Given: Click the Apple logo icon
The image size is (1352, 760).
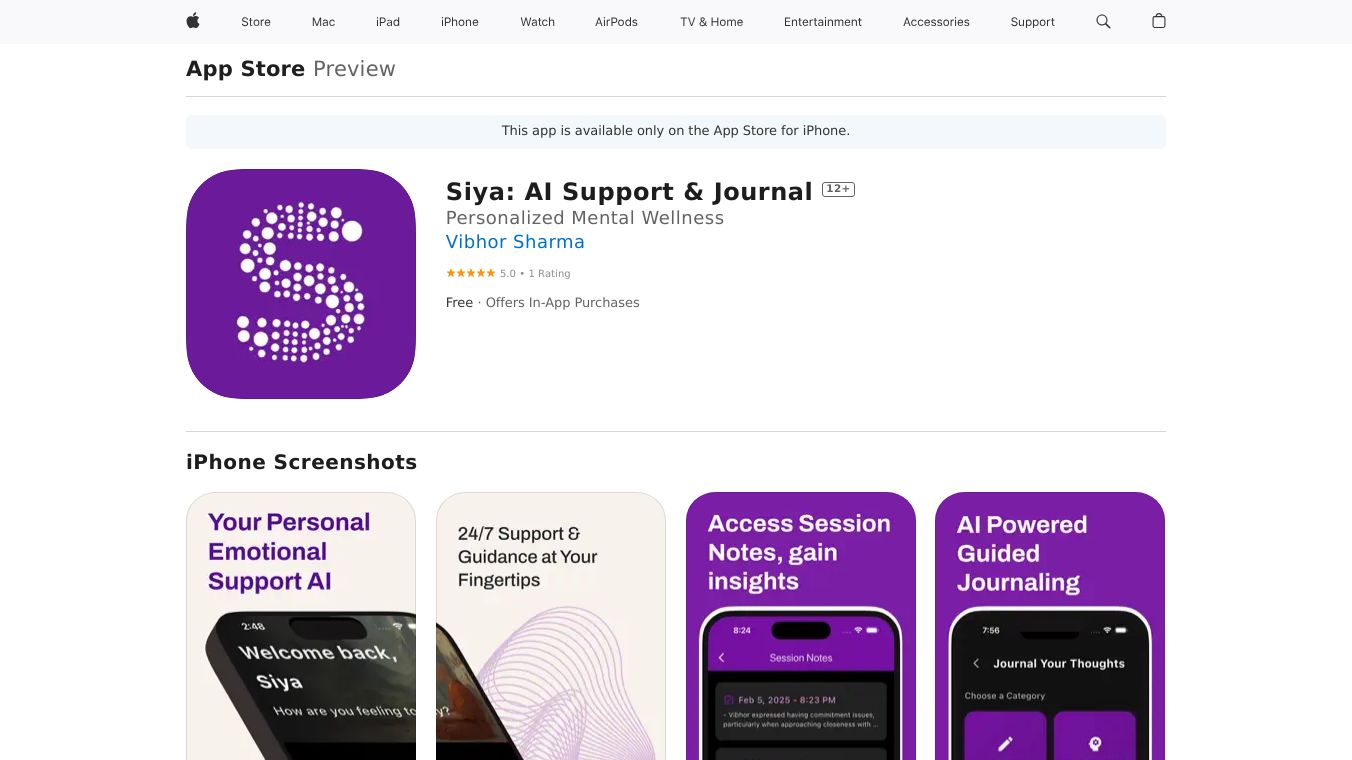Looking at the screenshot, I should [193, 21].
